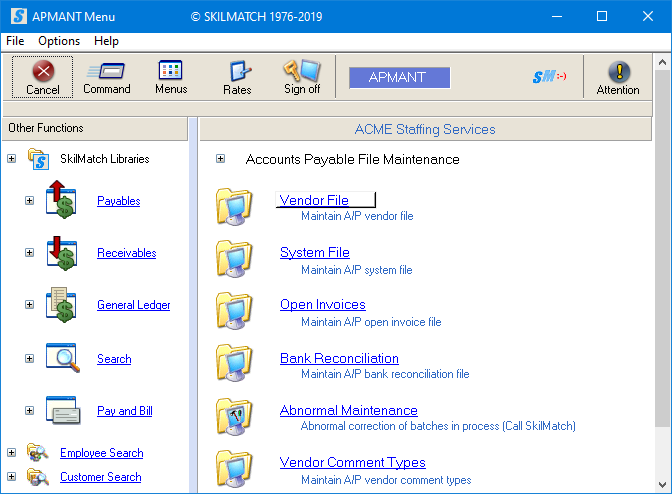
Task: Click folder icon beside Vendor Comment Types
Action: [234, 468]
